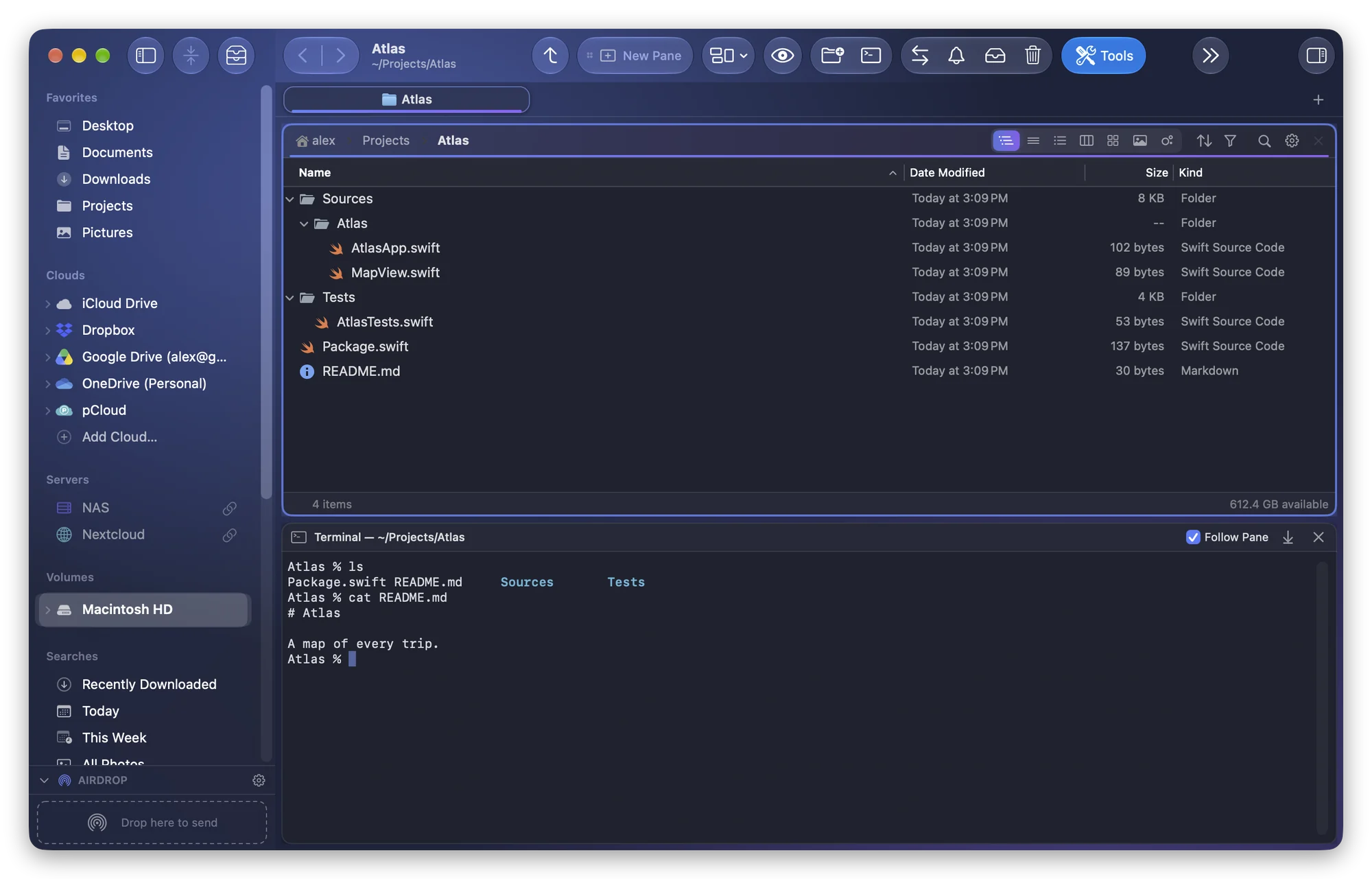Select the Atlas tab
Screen dimensions: 1372x879
406,99
